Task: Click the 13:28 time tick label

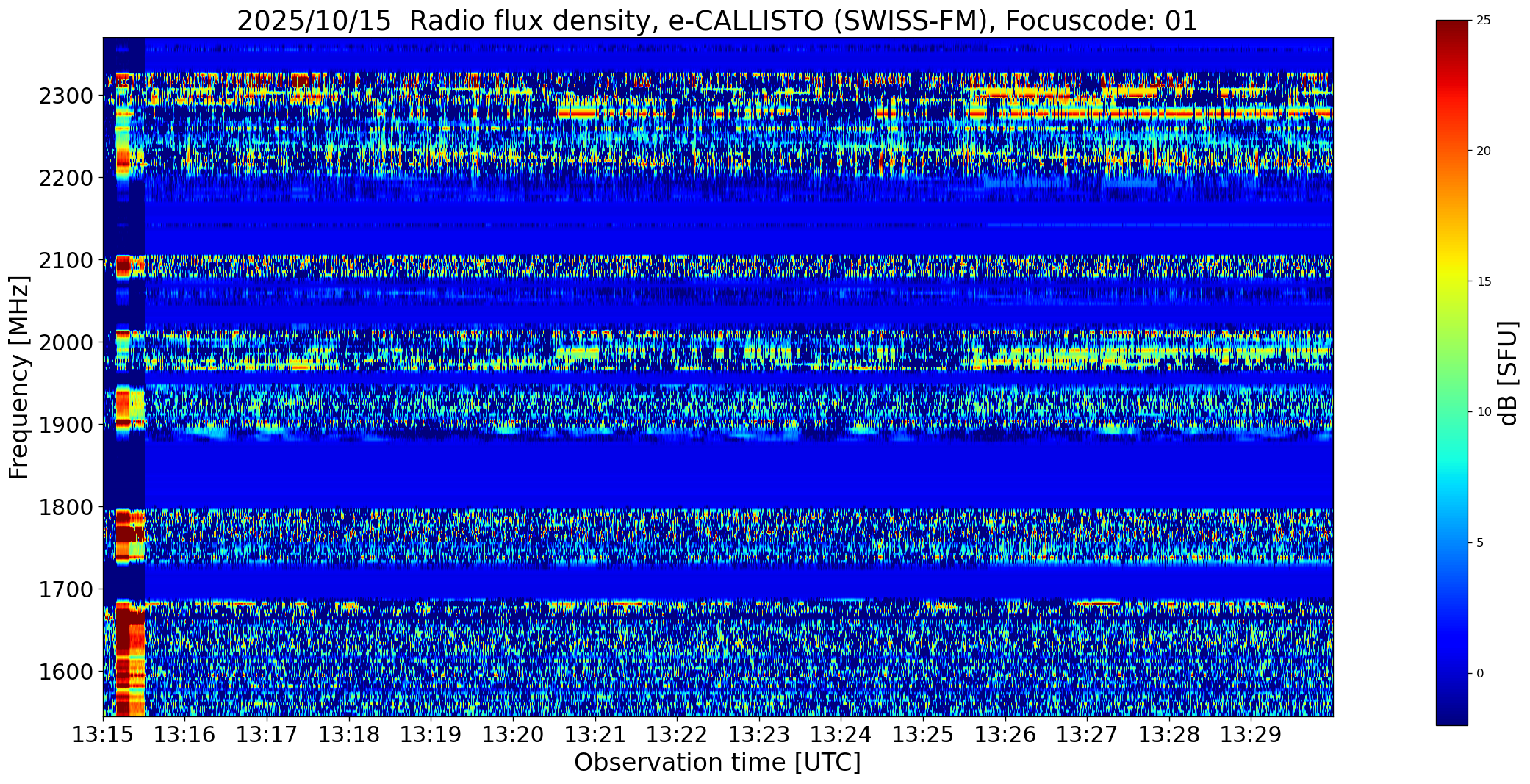Action: [1170, 735]
